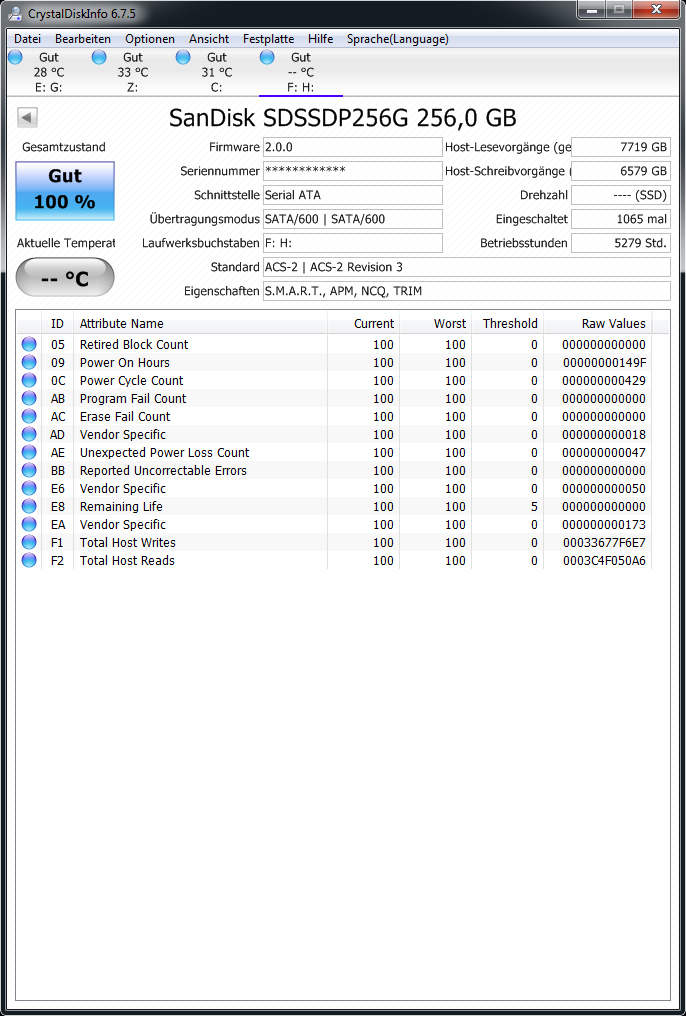Screen dimensions: 686x1016
Task: Click status orb of Power On Hours
Action: (x=29, y=363)
